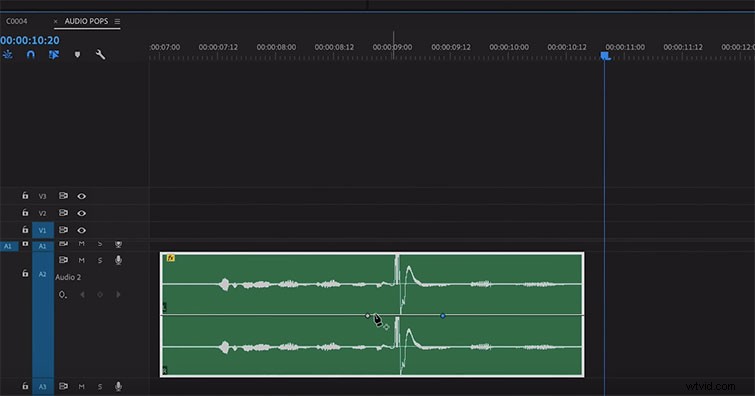Open timeline display settings wrench
The width and height of the screenshot is (755, 396).
click(100, 54)
